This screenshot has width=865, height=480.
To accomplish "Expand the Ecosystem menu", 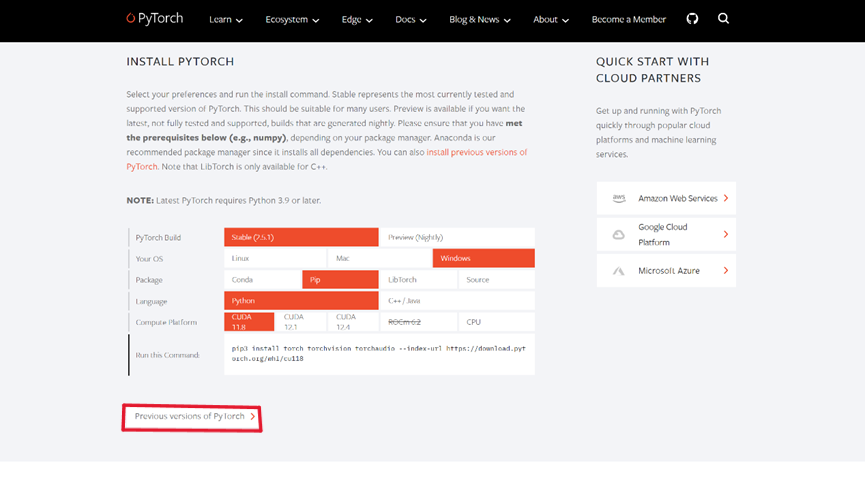I will [292, 19].
